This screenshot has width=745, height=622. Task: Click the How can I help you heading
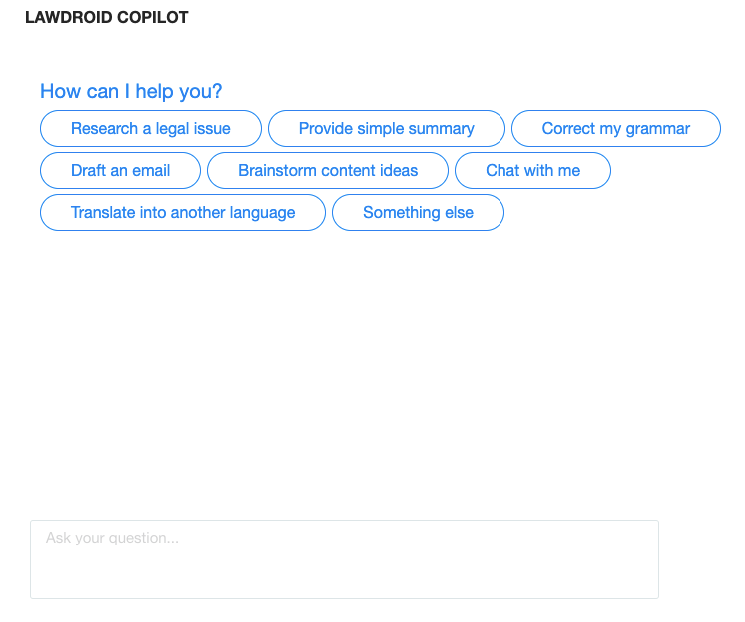pos(131,91)
